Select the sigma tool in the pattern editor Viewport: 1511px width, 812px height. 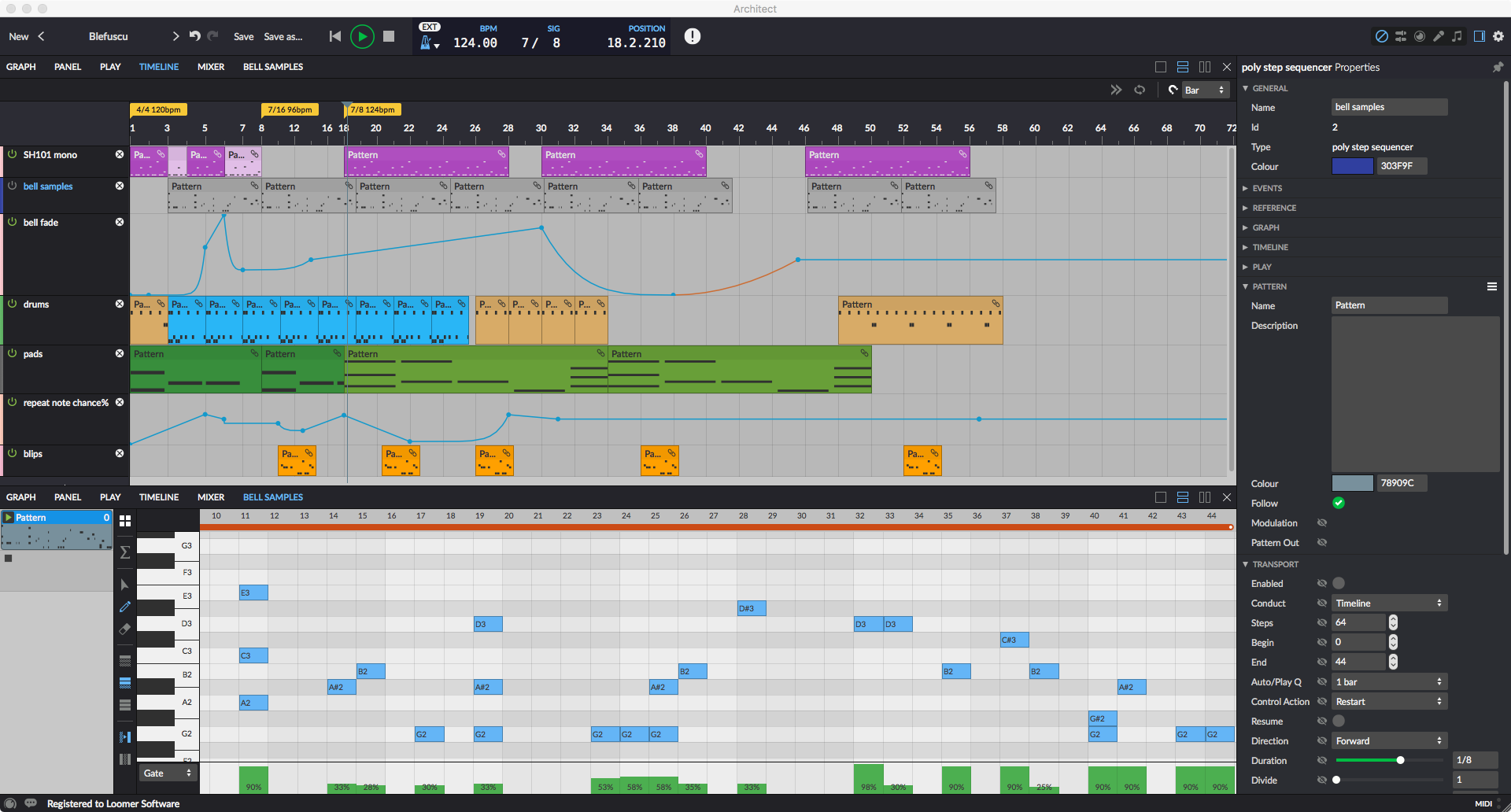[x=125, y=552]
